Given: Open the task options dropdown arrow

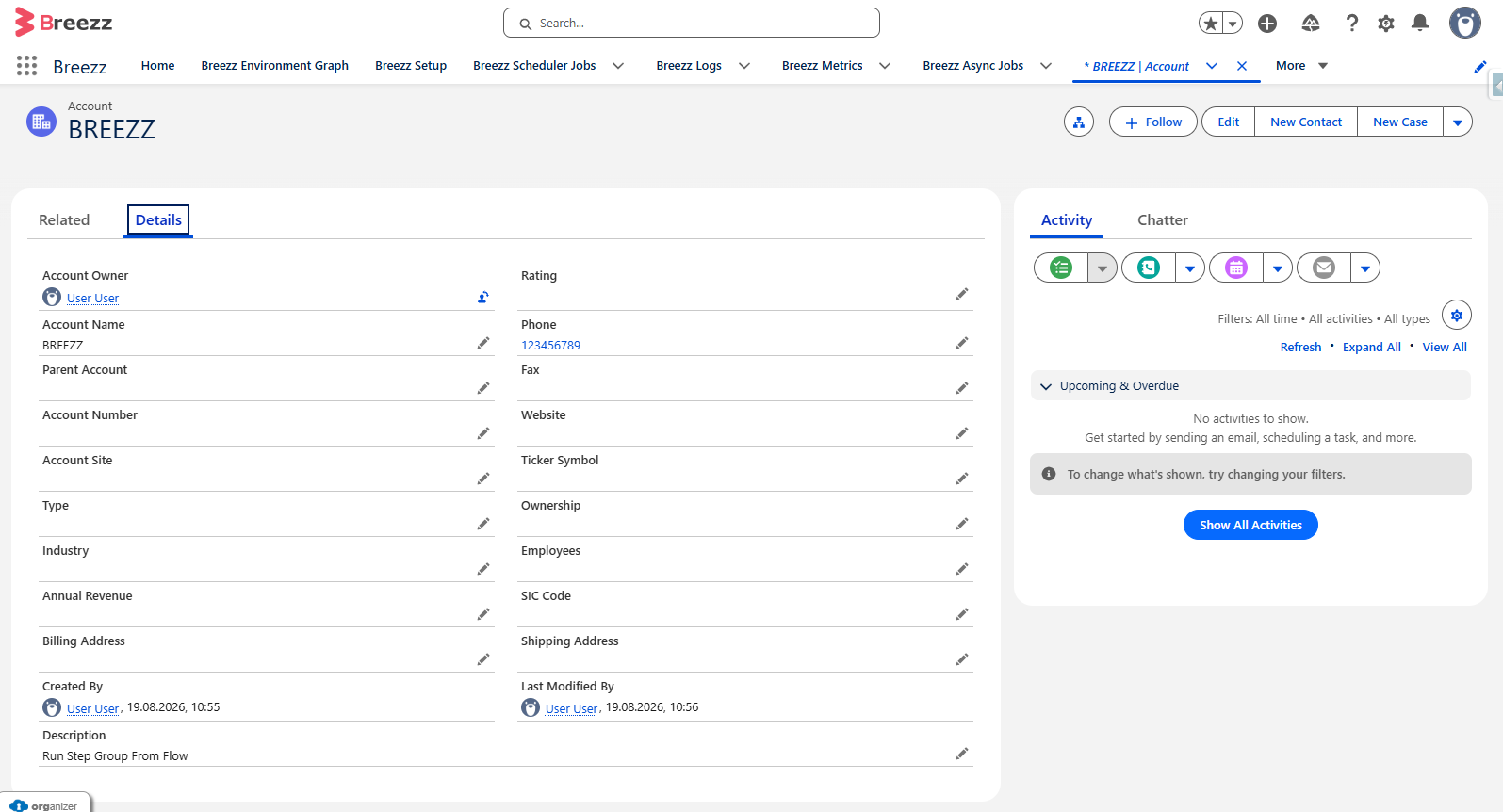Looking at the screenshot, I should point(1103,268).
